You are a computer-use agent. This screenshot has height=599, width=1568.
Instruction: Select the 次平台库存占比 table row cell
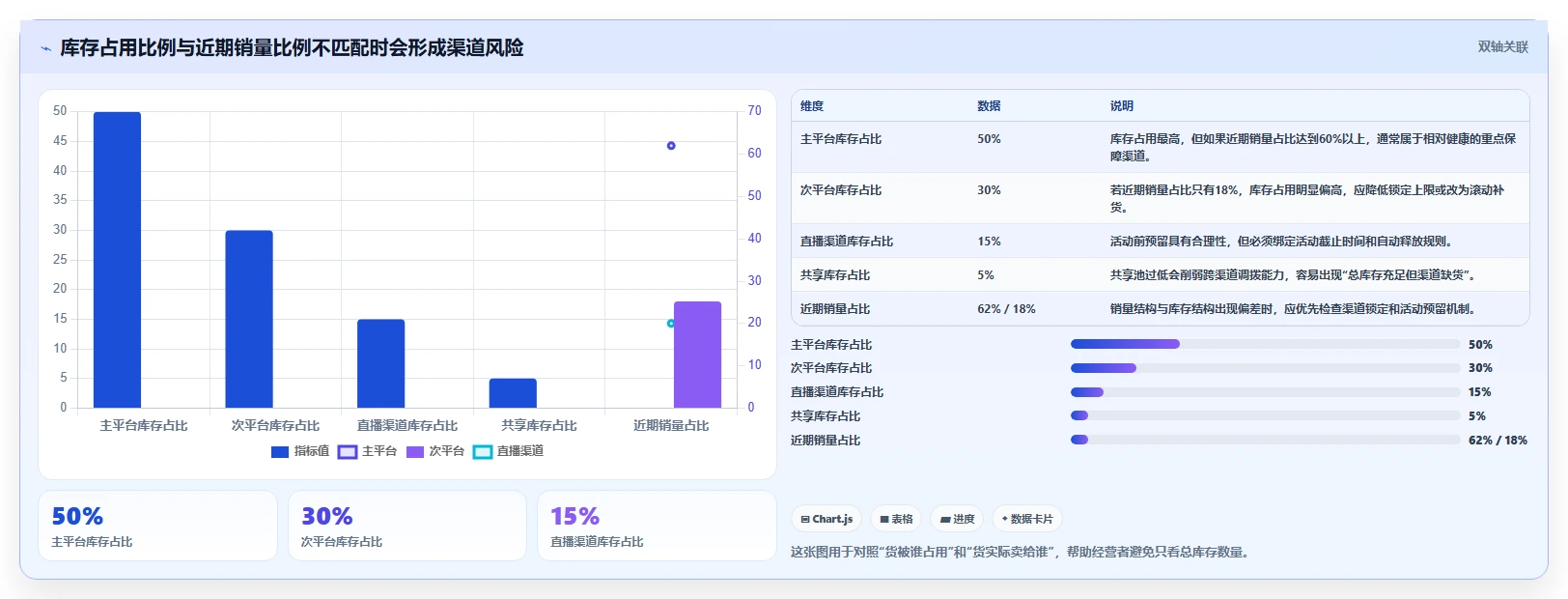click(x=841, y=190)
